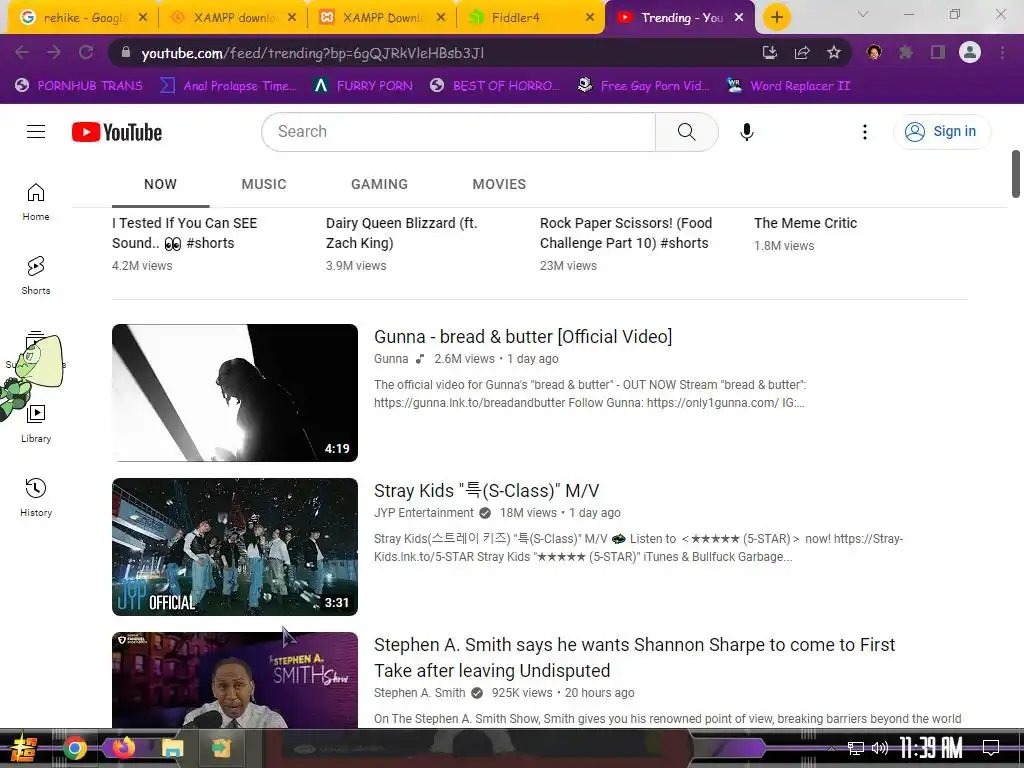
Task: Switch to the NOW trending tab
Action: coord(161,184)
